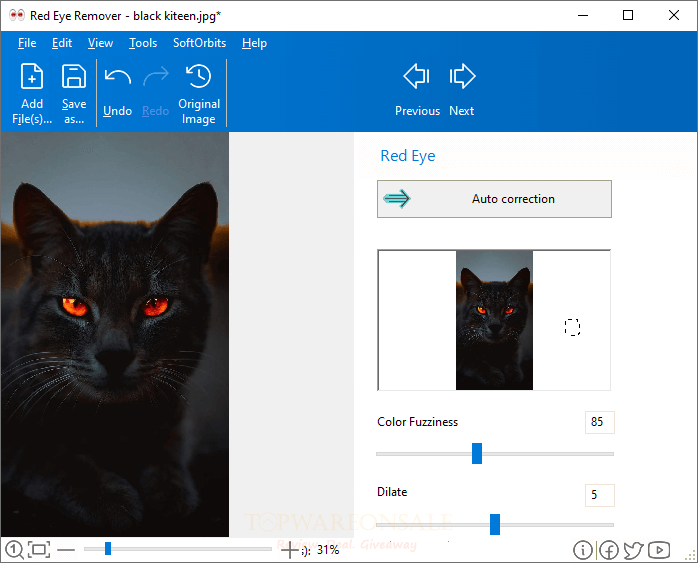698x563 pixels.
Task: Close the Red Eye Remover window
Action: (x=674, y=15)
